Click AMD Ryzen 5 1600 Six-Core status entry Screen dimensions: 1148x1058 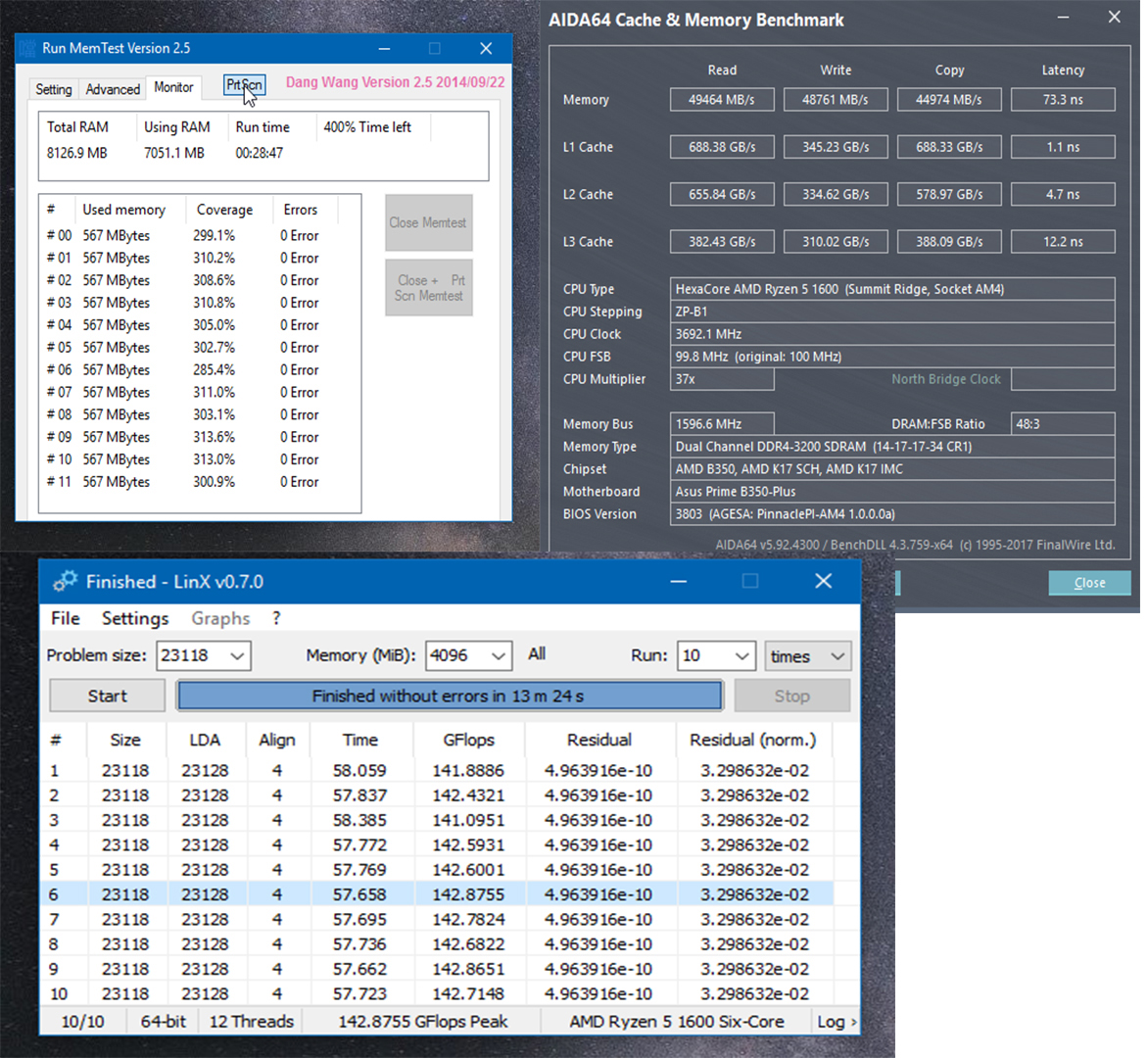[x=677, y=1022]
